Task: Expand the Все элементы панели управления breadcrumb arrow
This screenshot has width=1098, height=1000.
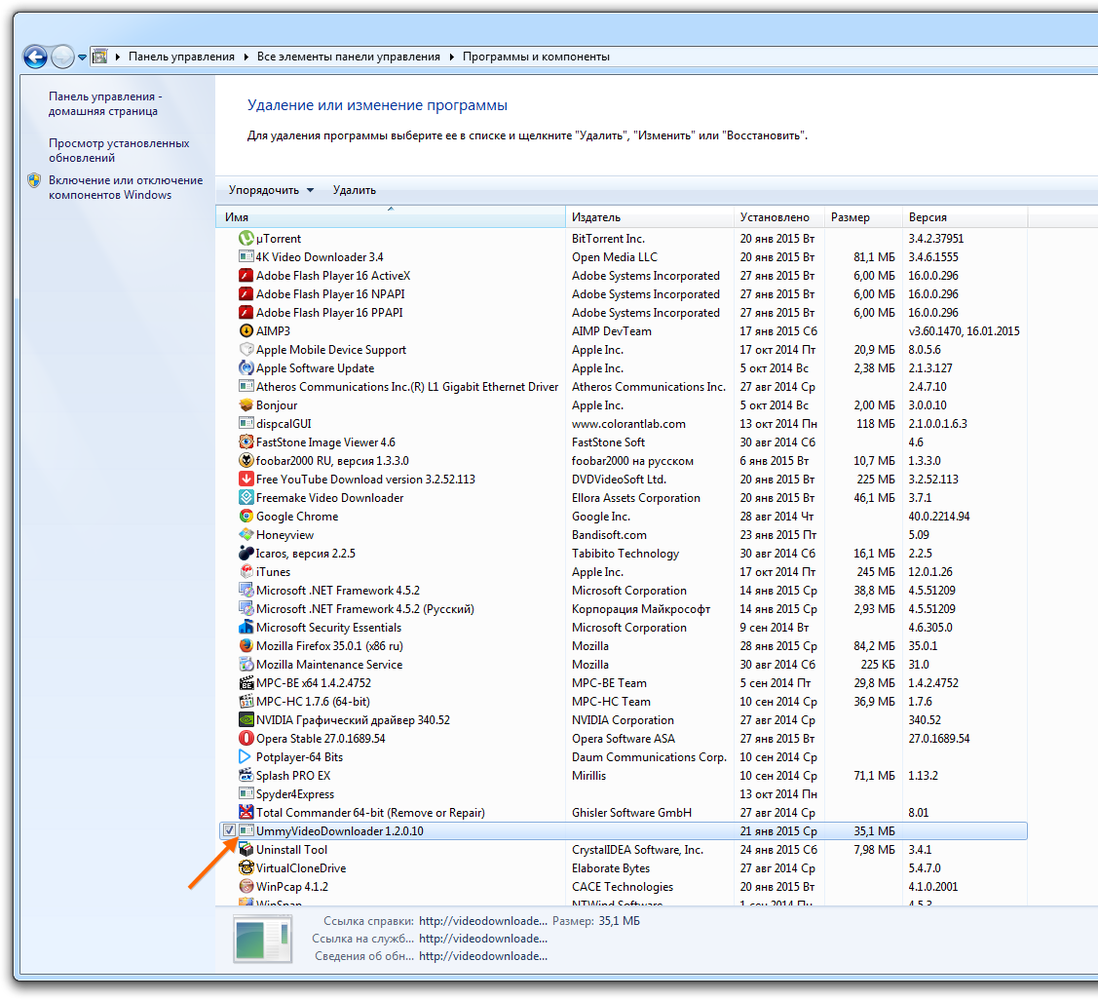Action: [x=452, y=57]
